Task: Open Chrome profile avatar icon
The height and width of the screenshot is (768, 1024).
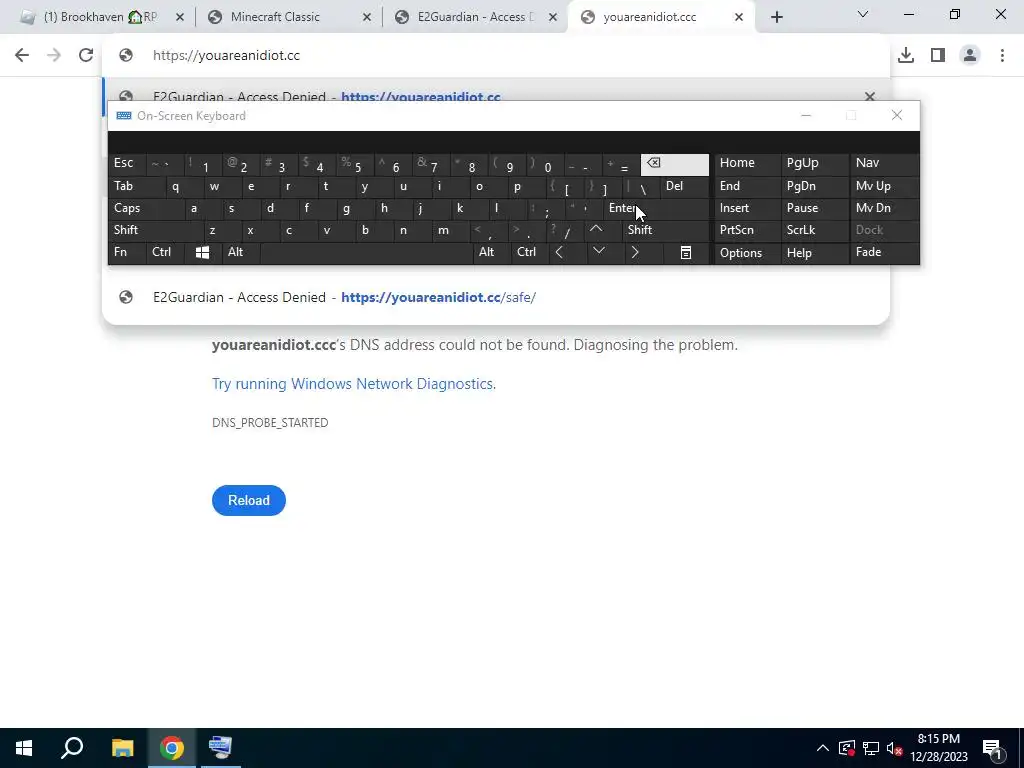Action: (x=970, y=55)
